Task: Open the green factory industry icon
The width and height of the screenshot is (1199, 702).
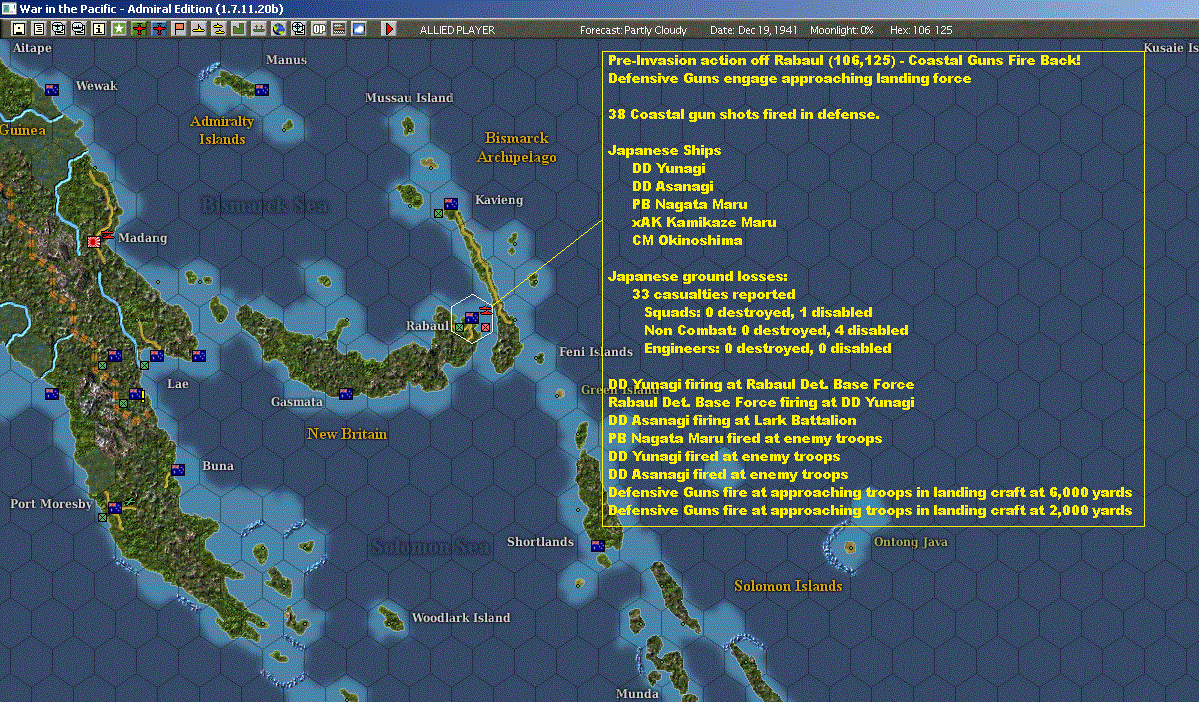Action: click(239, 29)
